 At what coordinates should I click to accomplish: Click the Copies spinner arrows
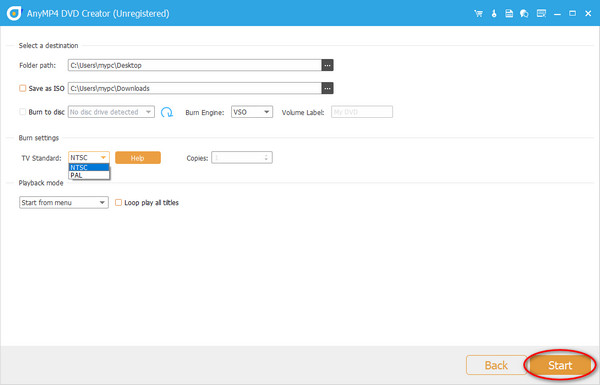pyautogui.click(x=266, y=157)
